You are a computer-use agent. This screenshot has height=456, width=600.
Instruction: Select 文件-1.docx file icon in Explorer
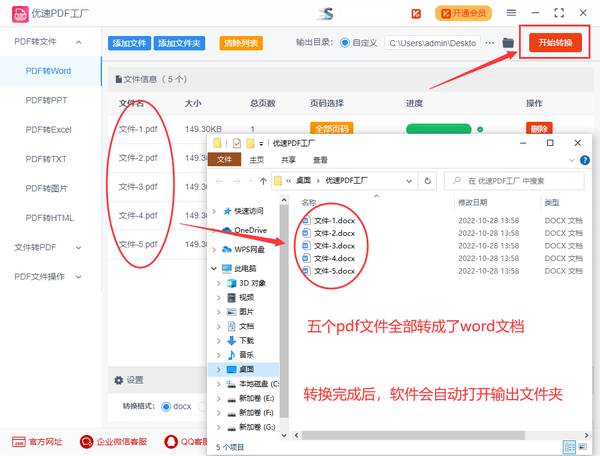click(306, 220)
